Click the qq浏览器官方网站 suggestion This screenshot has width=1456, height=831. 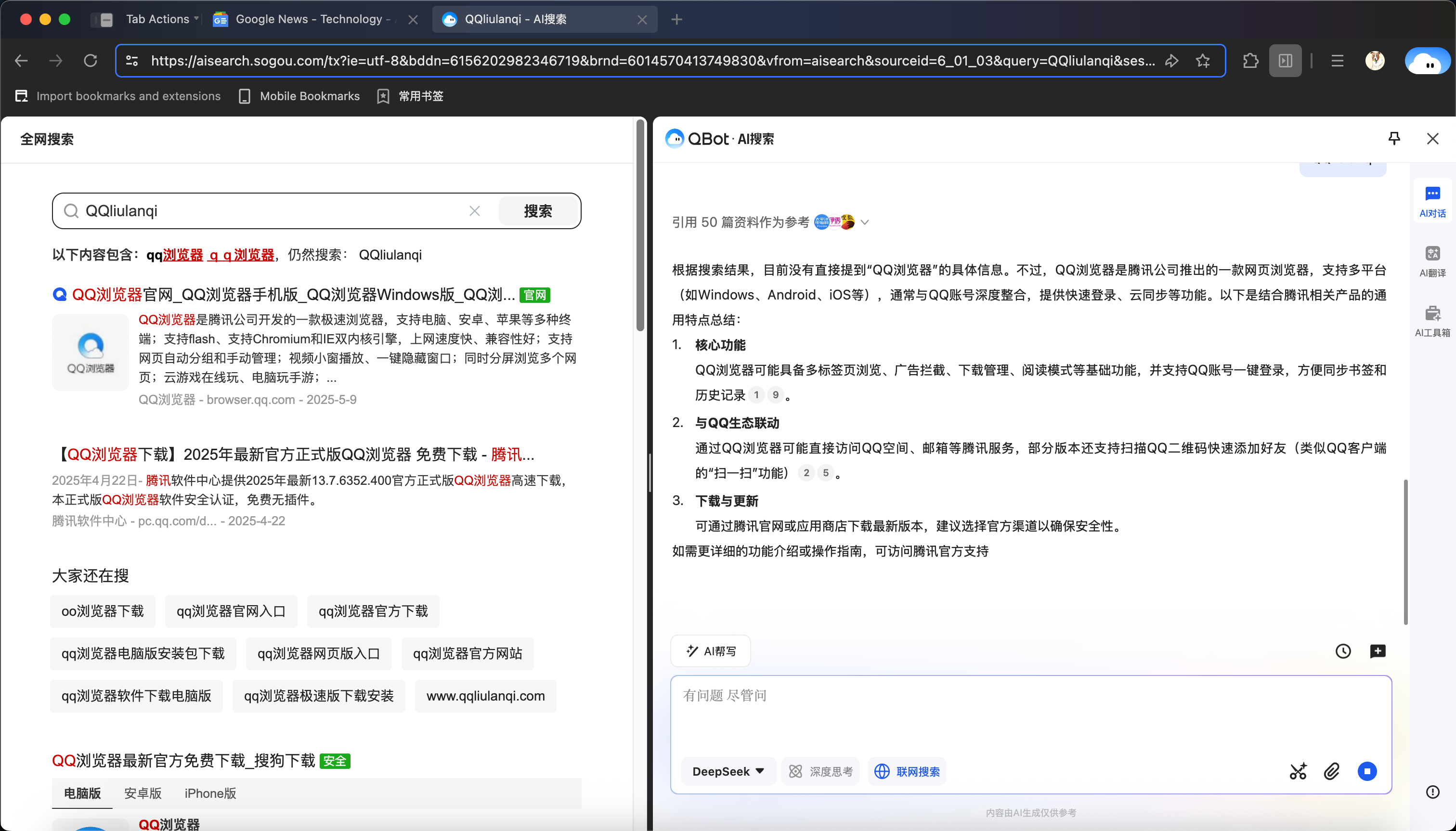[x=468, y=653]
